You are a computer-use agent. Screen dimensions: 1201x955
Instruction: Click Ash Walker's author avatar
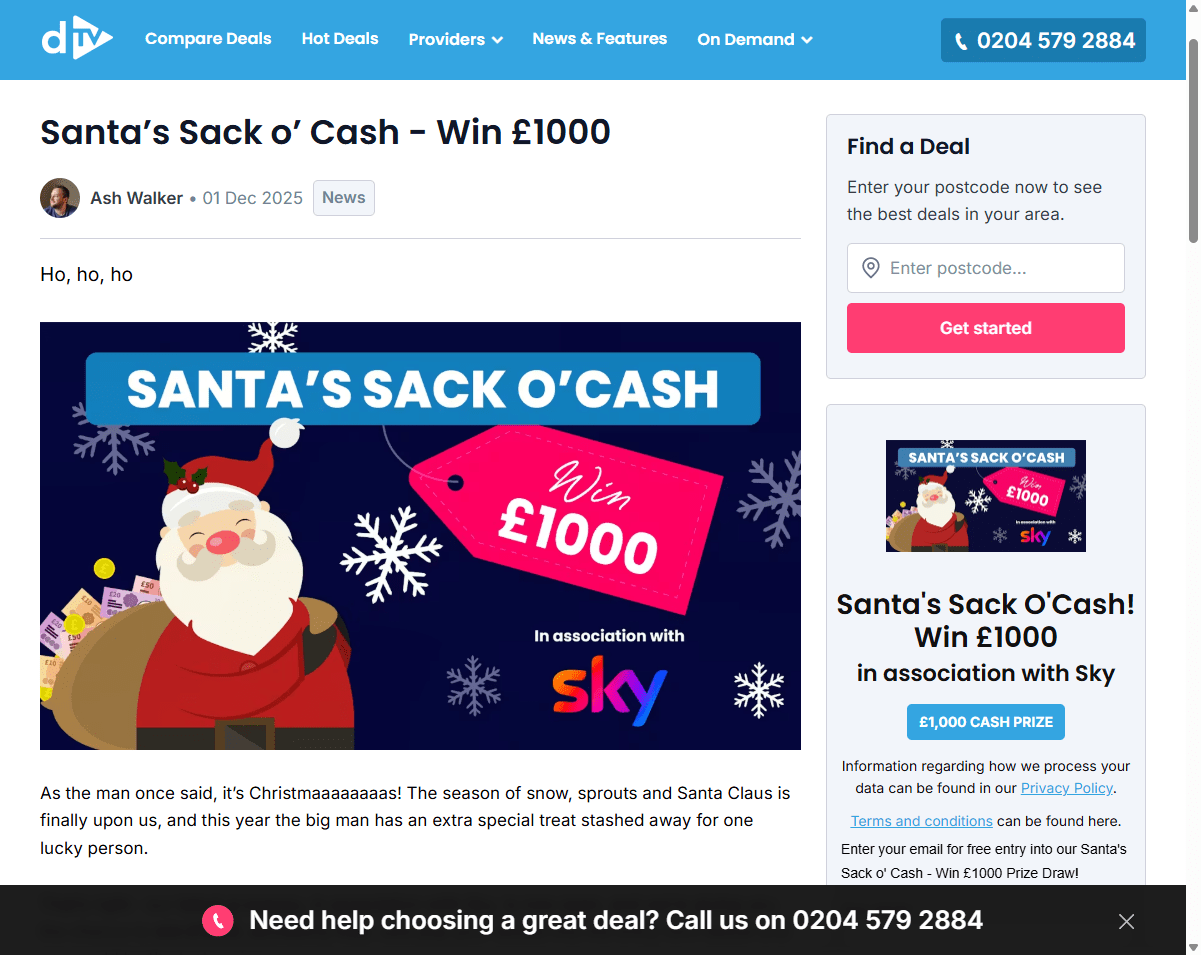(x=60, y=198)
